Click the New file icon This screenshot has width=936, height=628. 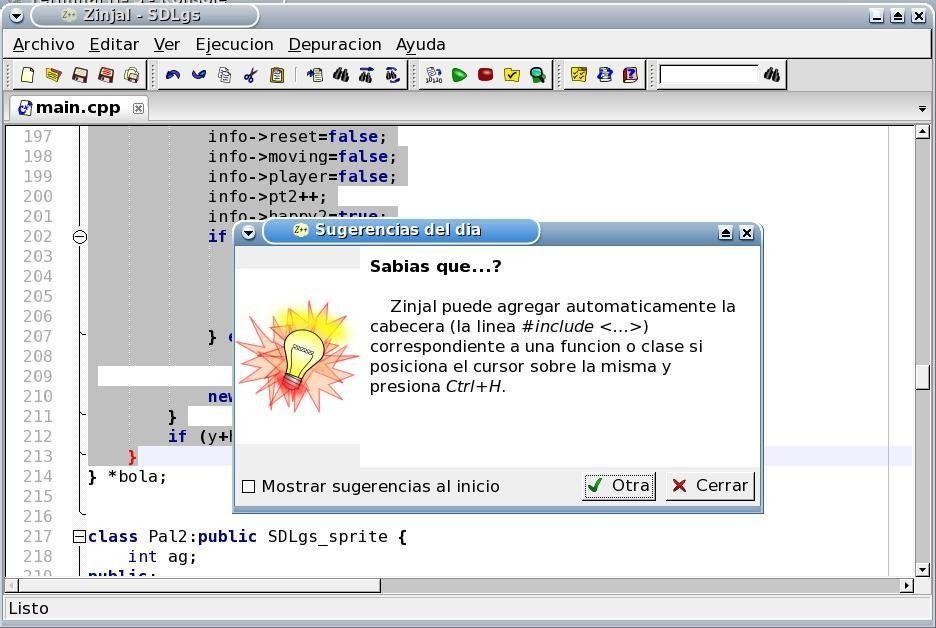point(27,75)
